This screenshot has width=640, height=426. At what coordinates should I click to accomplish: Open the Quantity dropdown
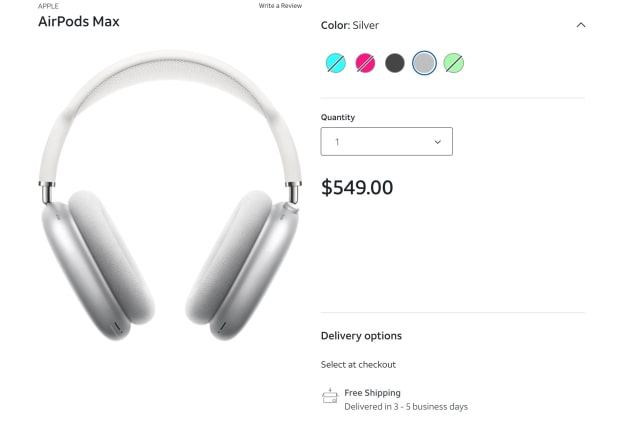tap(386, 142)
